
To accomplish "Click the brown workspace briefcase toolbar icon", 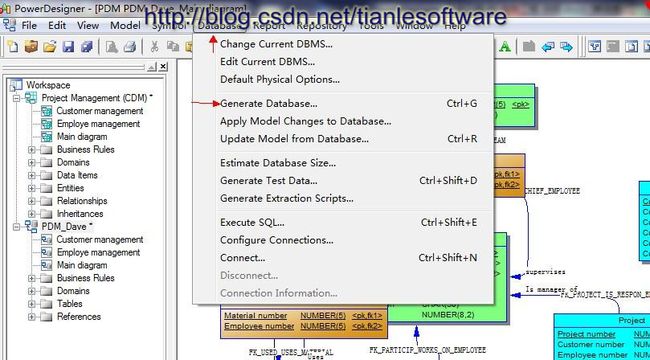I will 31,46.
